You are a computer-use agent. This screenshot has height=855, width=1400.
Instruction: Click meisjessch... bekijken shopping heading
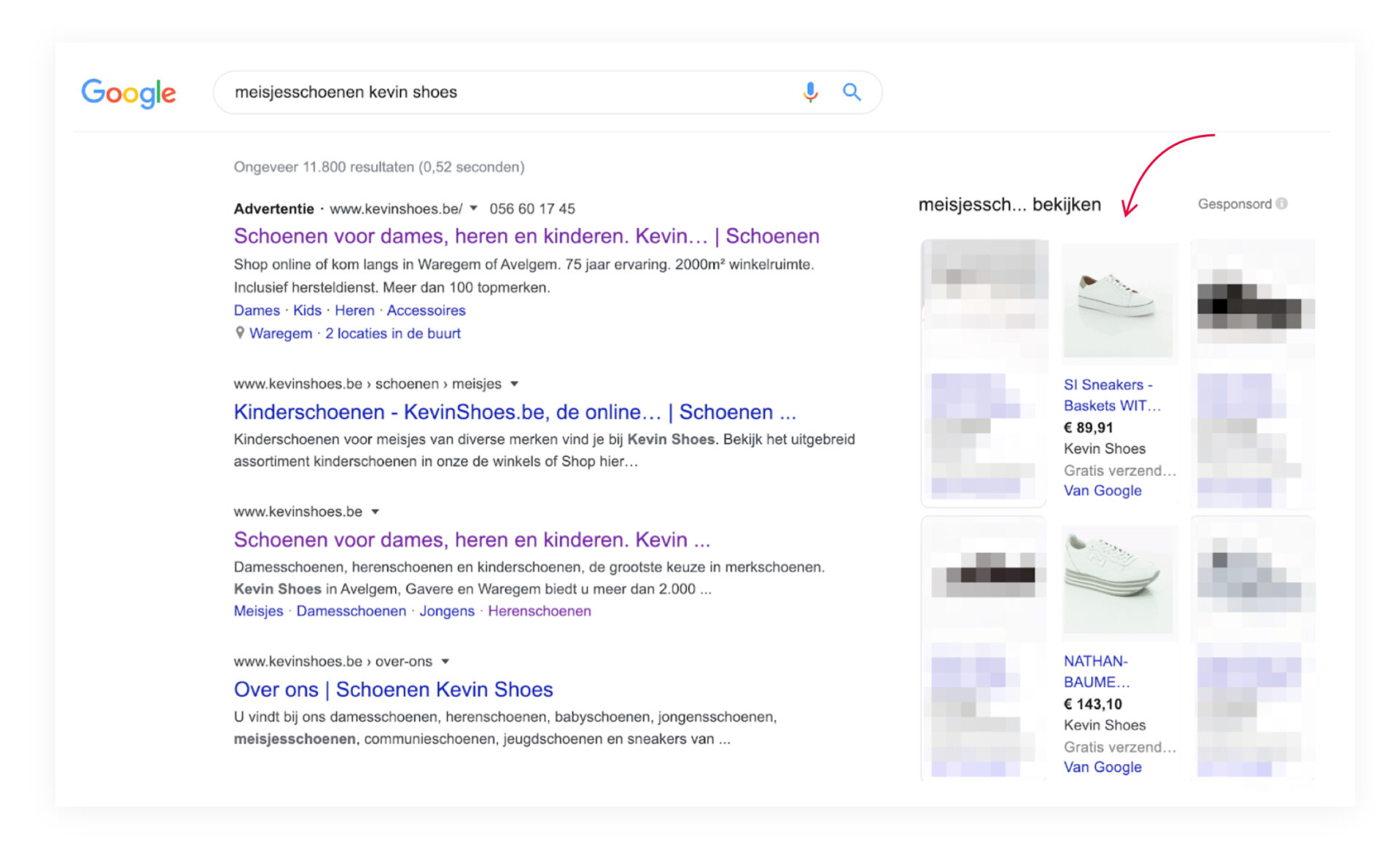[1010, 205]
